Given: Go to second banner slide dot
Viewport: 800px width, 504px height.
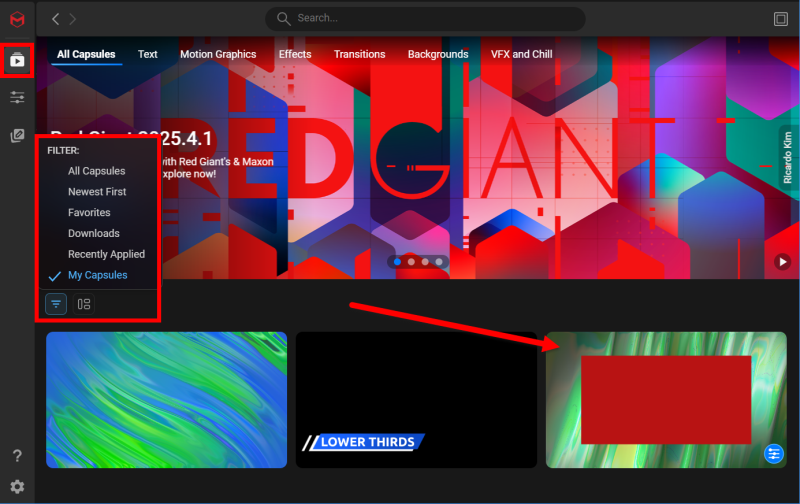Looking at the screenshot, I should pos(411,262).
